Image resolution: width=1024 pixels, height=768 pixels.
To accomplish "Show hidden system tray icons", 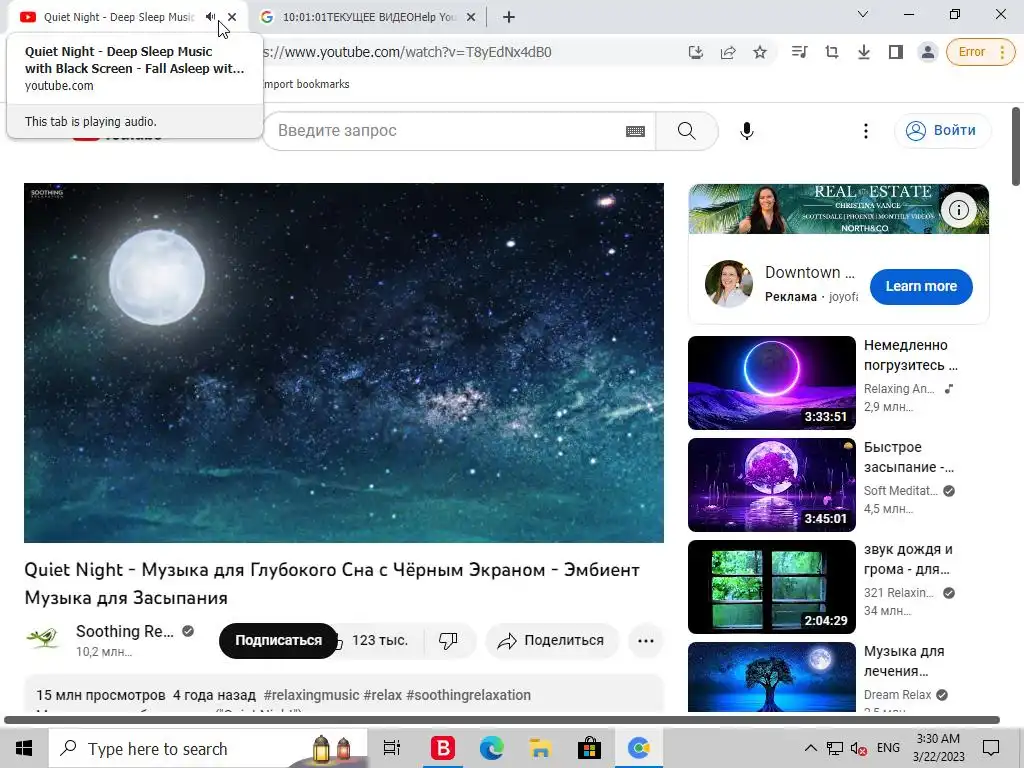I will pos(810,748).
